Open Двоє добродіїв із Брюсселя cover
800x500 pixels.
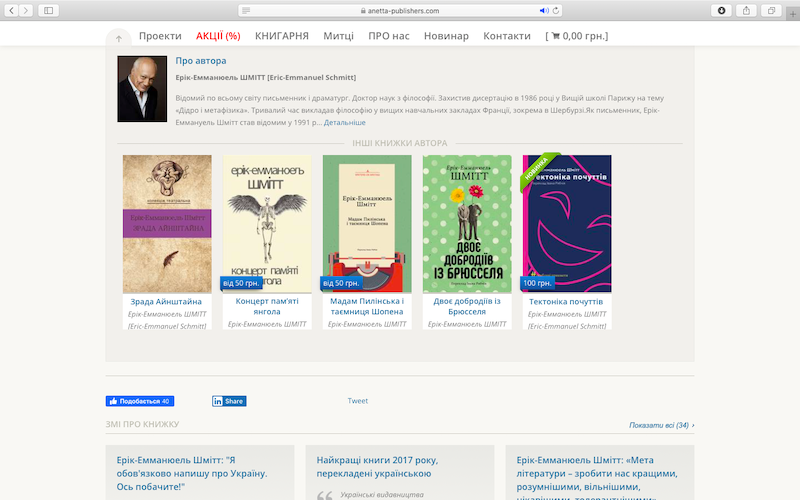(x=467, y=223)
